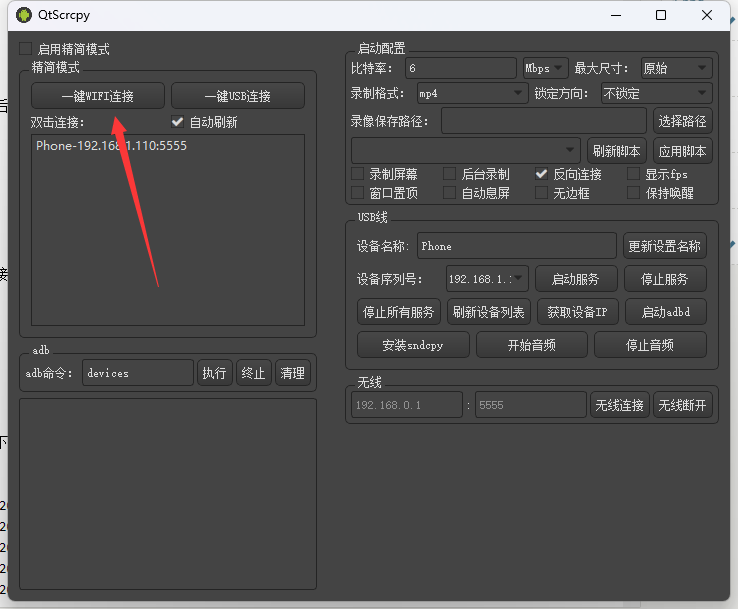Click the 无线连接 button

click(x=619, y=405)
